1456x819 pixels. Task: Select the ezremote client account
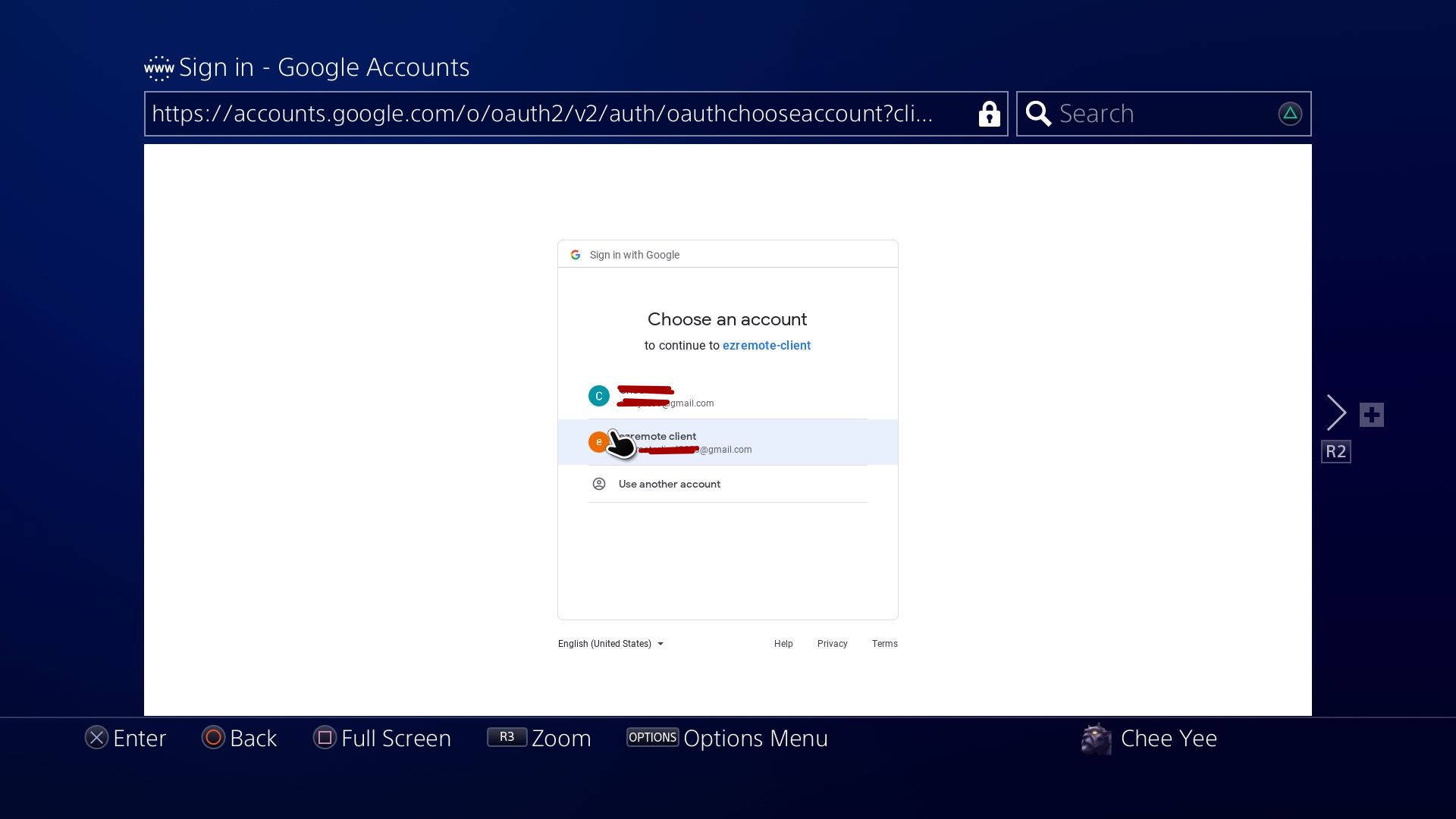pos(728,442)
